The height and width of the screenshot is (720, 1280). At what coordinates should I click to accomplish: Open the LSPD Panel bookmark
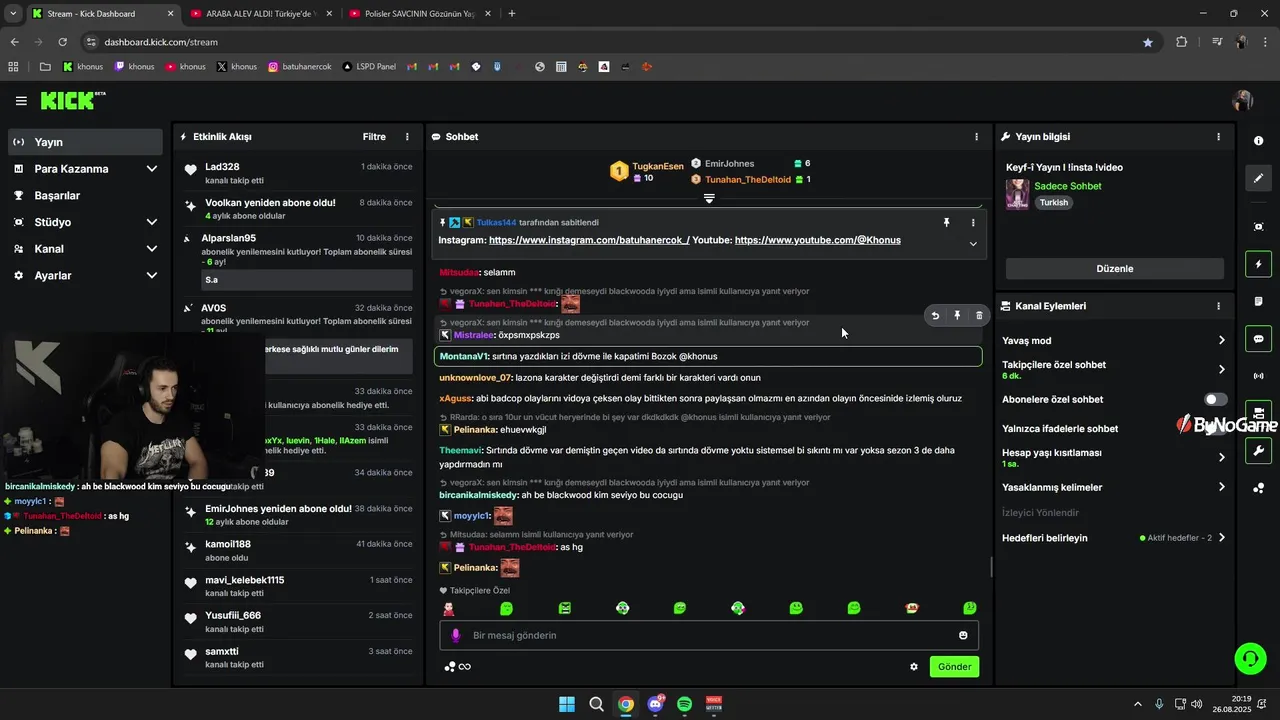coord(369,67)
